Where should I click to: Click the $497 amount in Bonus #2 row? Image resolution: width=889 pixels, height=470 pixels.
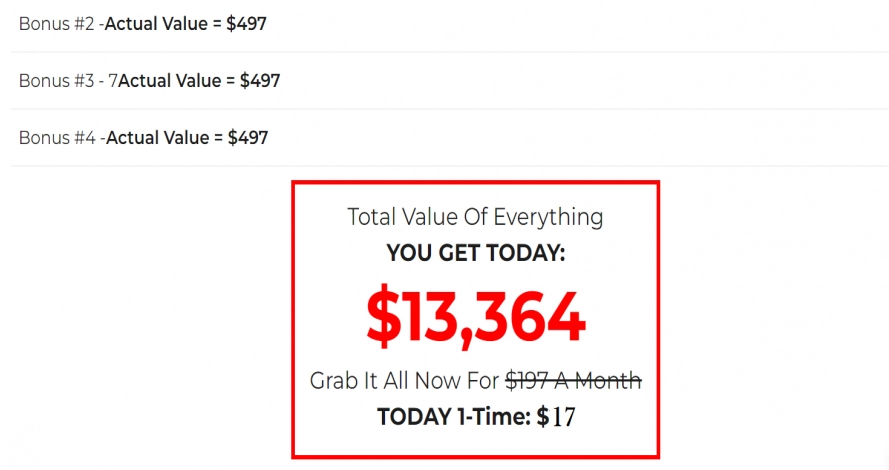click(246, 24)
